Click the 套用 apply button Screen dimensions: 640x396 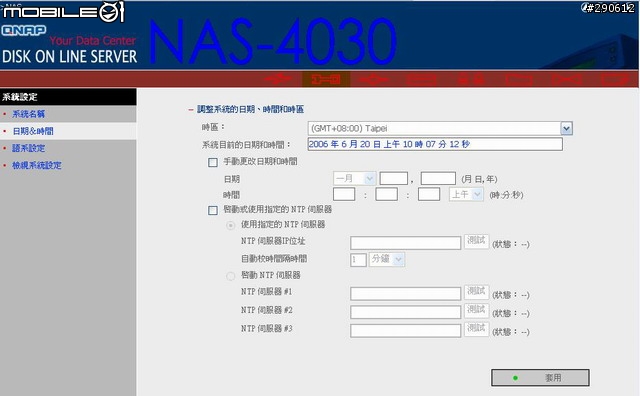540,378
